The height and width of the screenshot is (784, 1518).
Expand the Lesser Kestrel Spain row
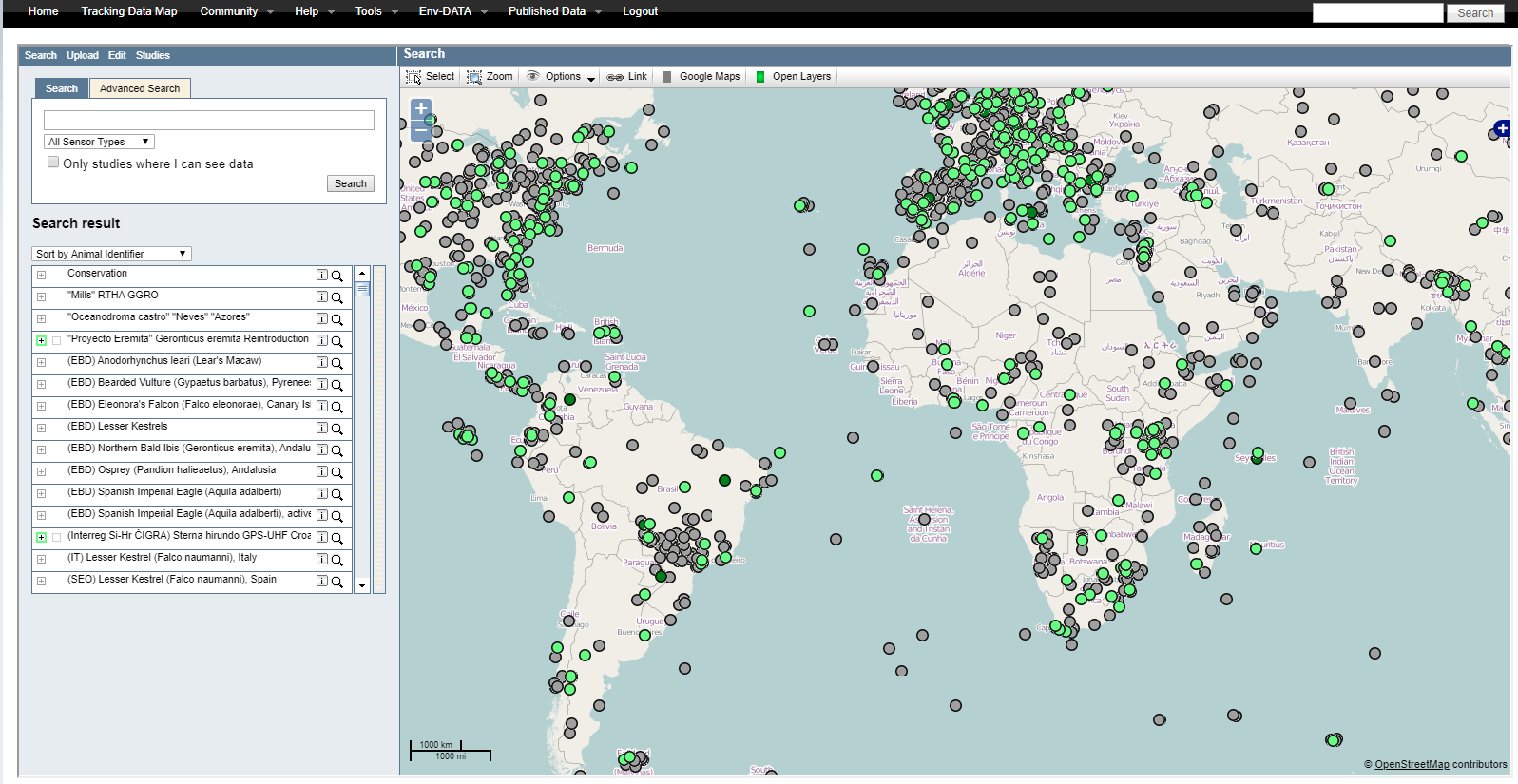coord(41,581)
